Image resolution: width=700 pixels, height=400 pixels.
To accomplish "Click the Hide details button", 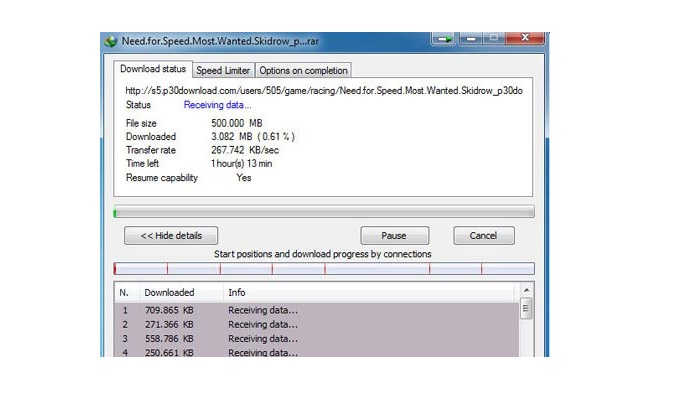I will click(171, 236).
